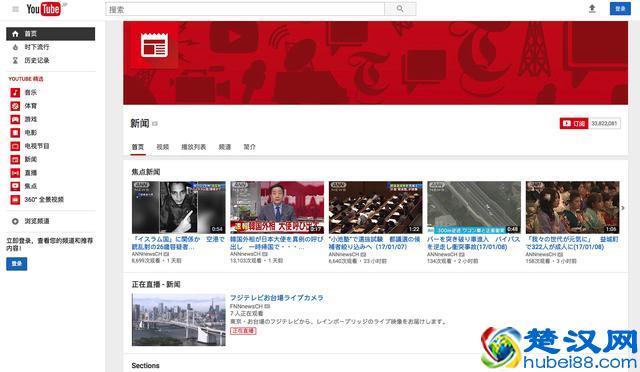Click the subscriber count 33,822,081

(x=604, y=123)
